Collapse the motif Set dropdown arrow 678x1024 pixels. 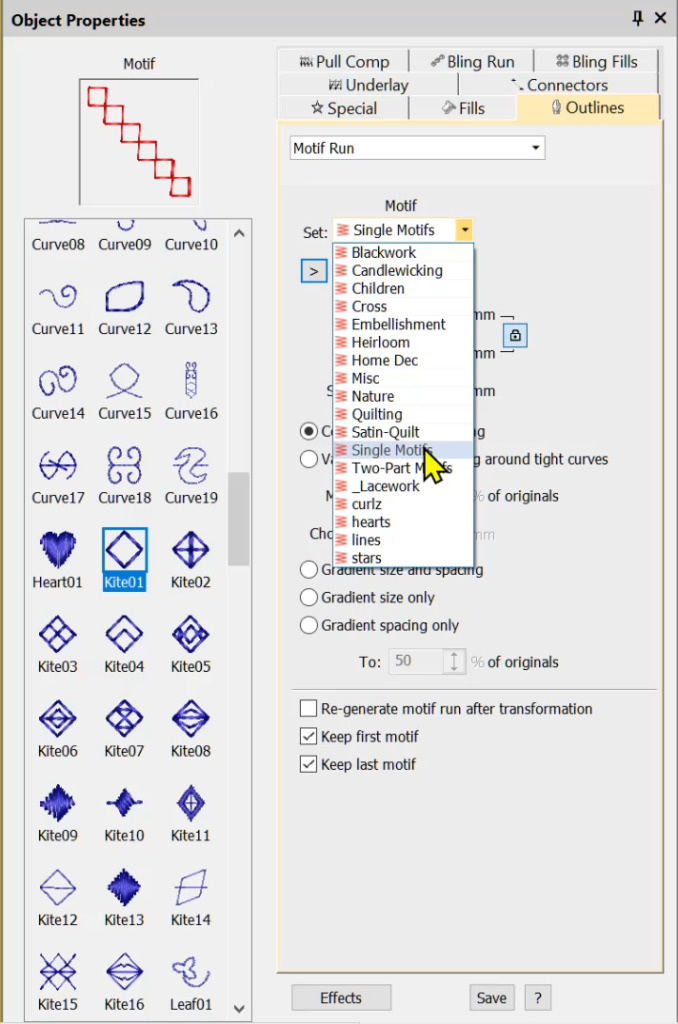click(464, 231)
